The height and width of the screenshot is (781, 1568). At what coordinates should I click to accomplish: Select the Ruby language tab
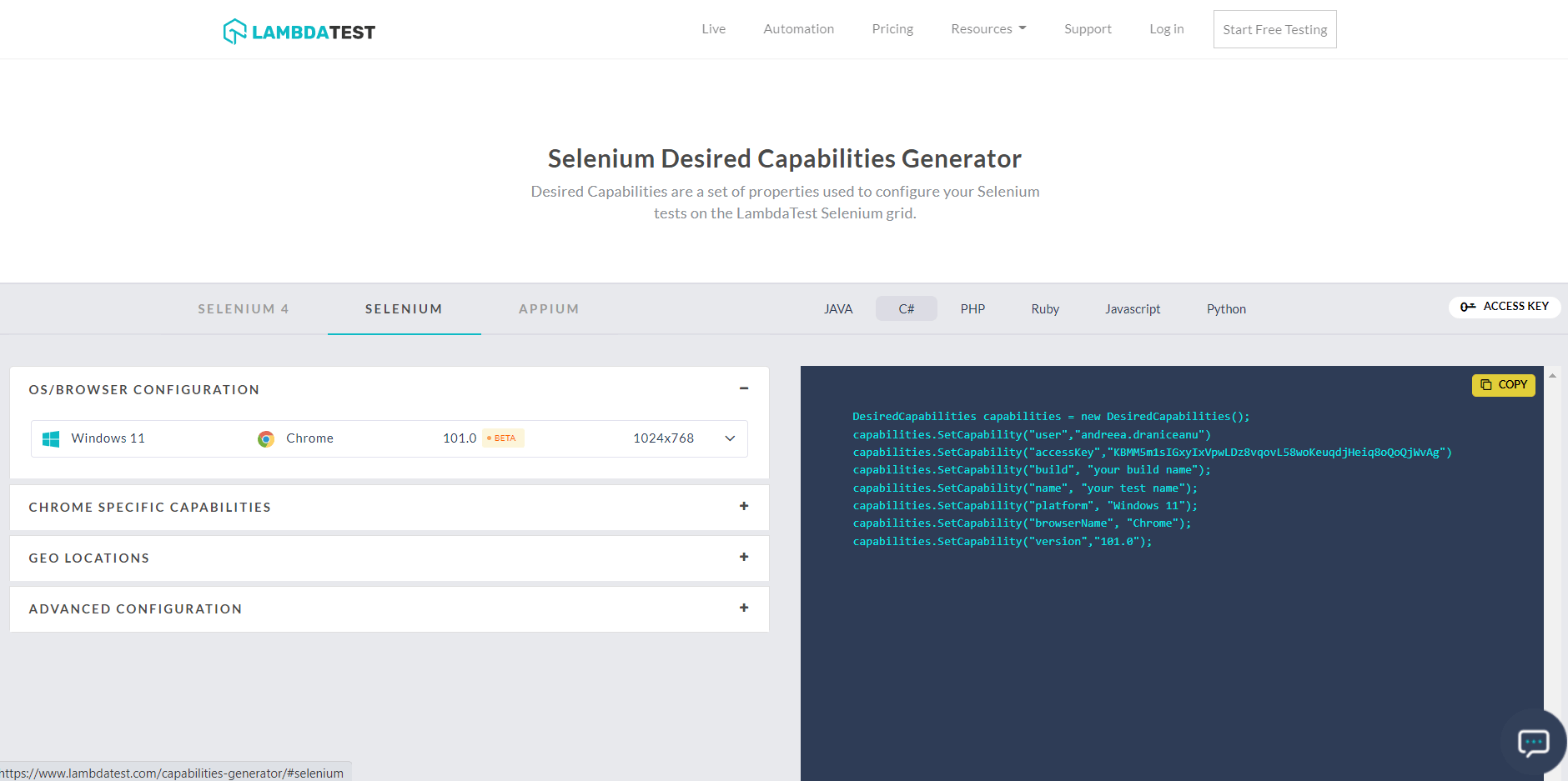(x=1044, y=308)
